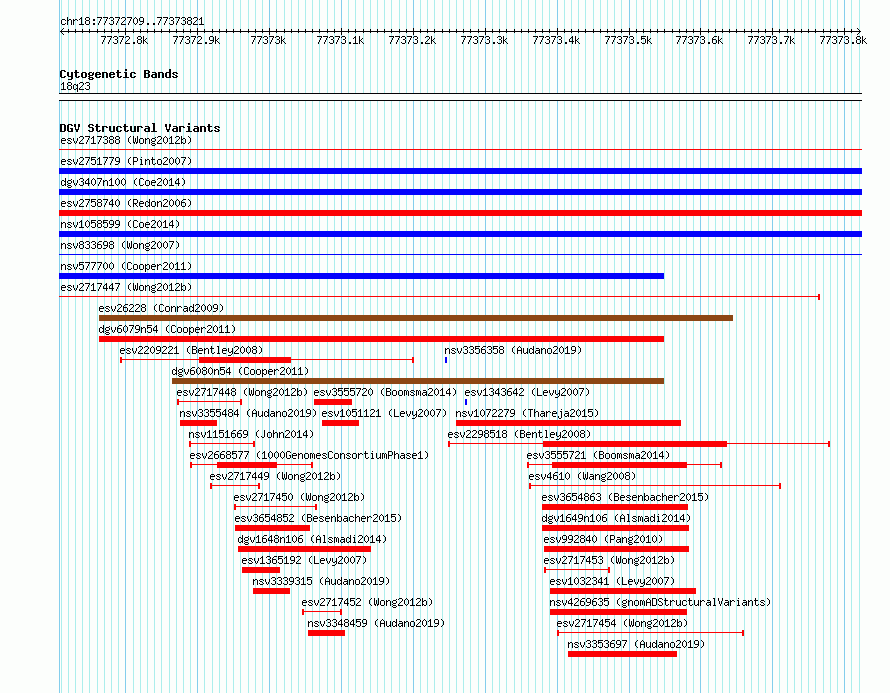Click the red bar under esv2758740
Viewport: 890px width, 693px height.
pyautogui.click(x=460, y=213)
